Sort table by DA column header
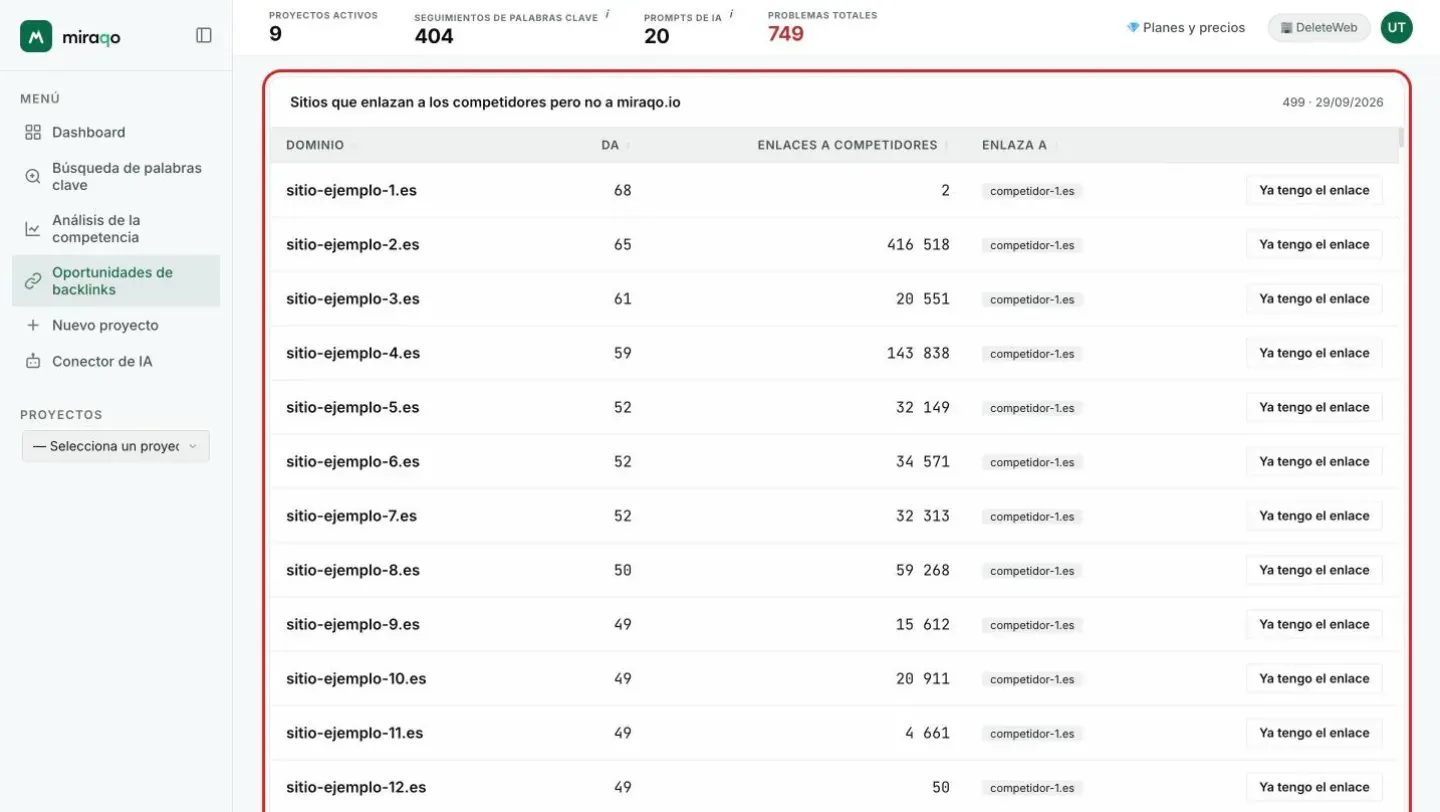Image resolution: width=1440 pixels, height=812 pixels. click(x=610, y=145)
